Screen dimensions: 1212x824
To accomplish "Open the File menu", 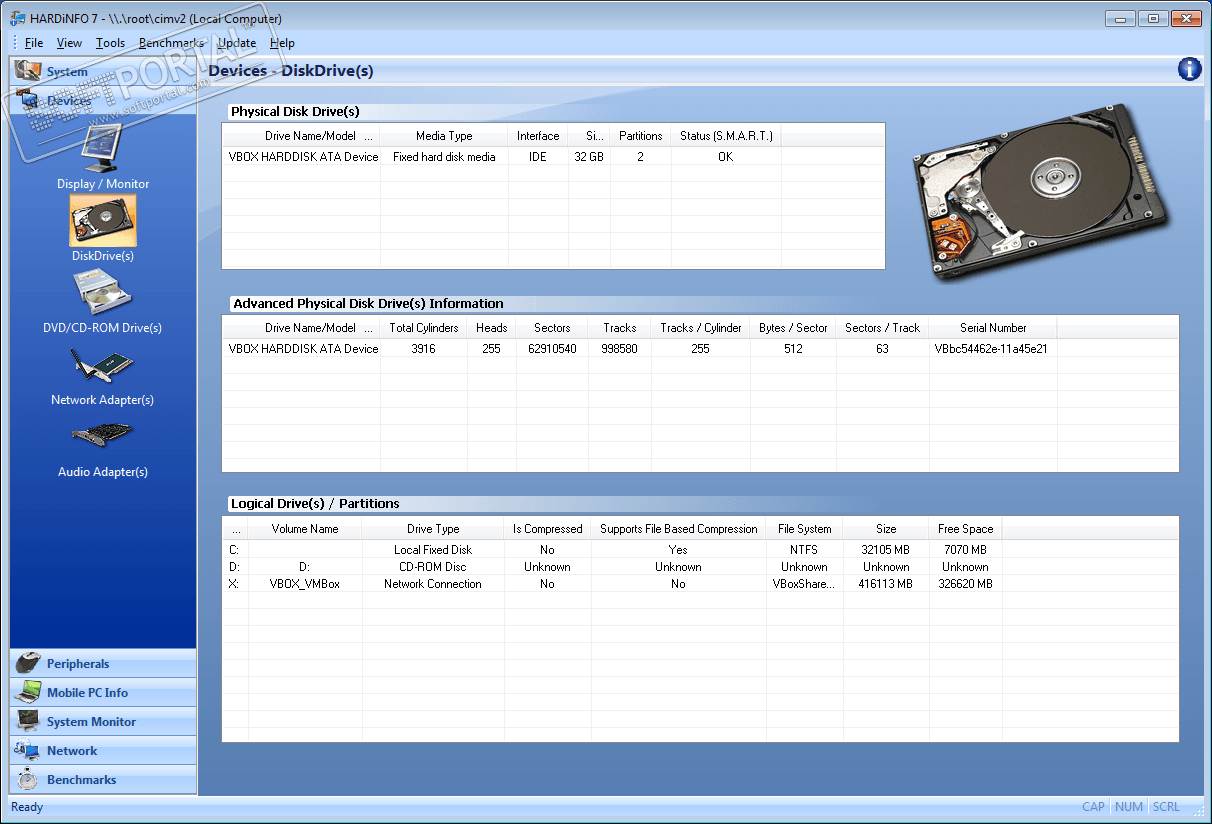I will click(x=34, y=43).
